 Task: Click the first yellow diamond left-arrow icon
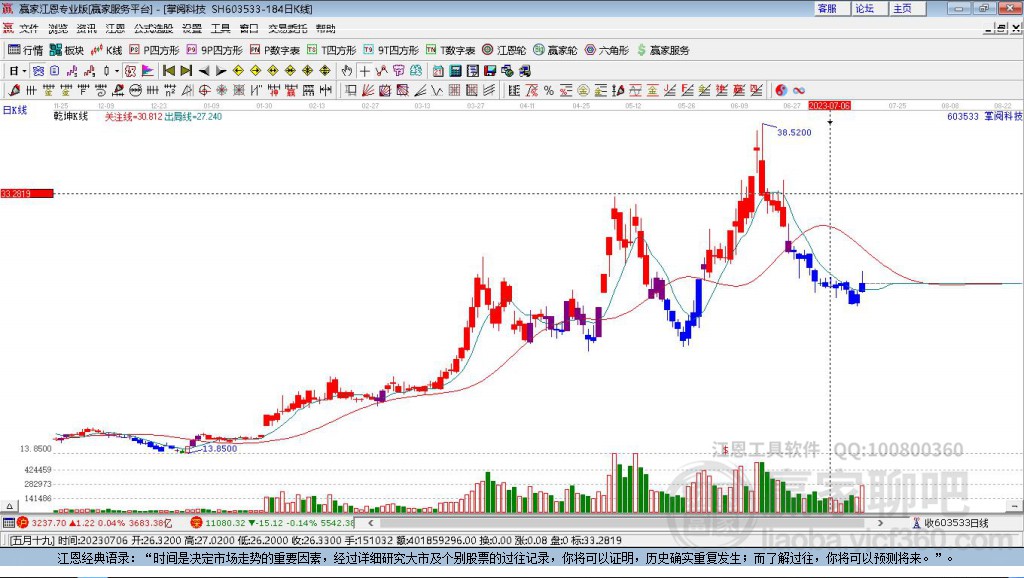[238, 71]
